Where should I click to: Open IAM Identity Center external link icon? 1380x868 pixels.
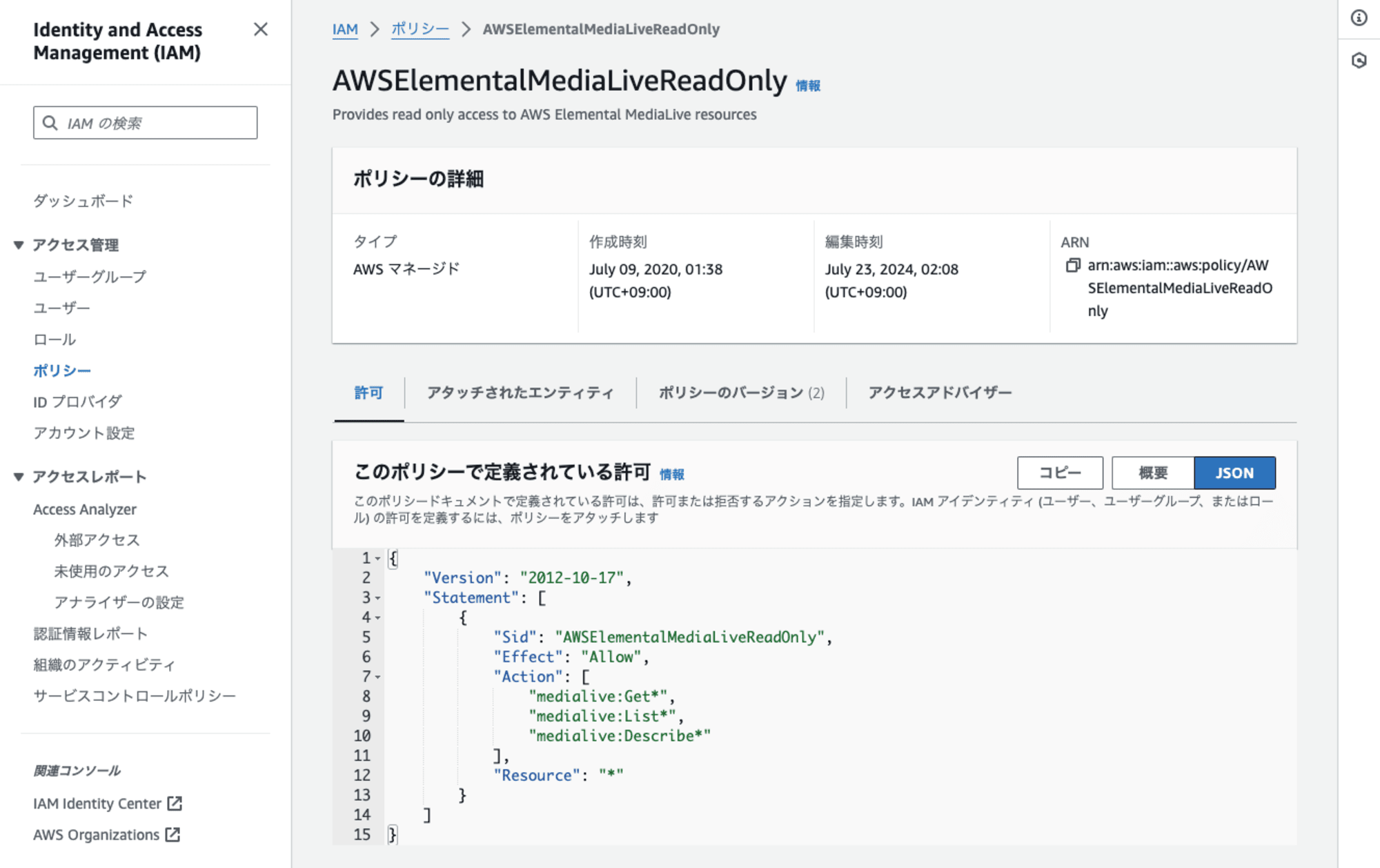click(175, 803)
